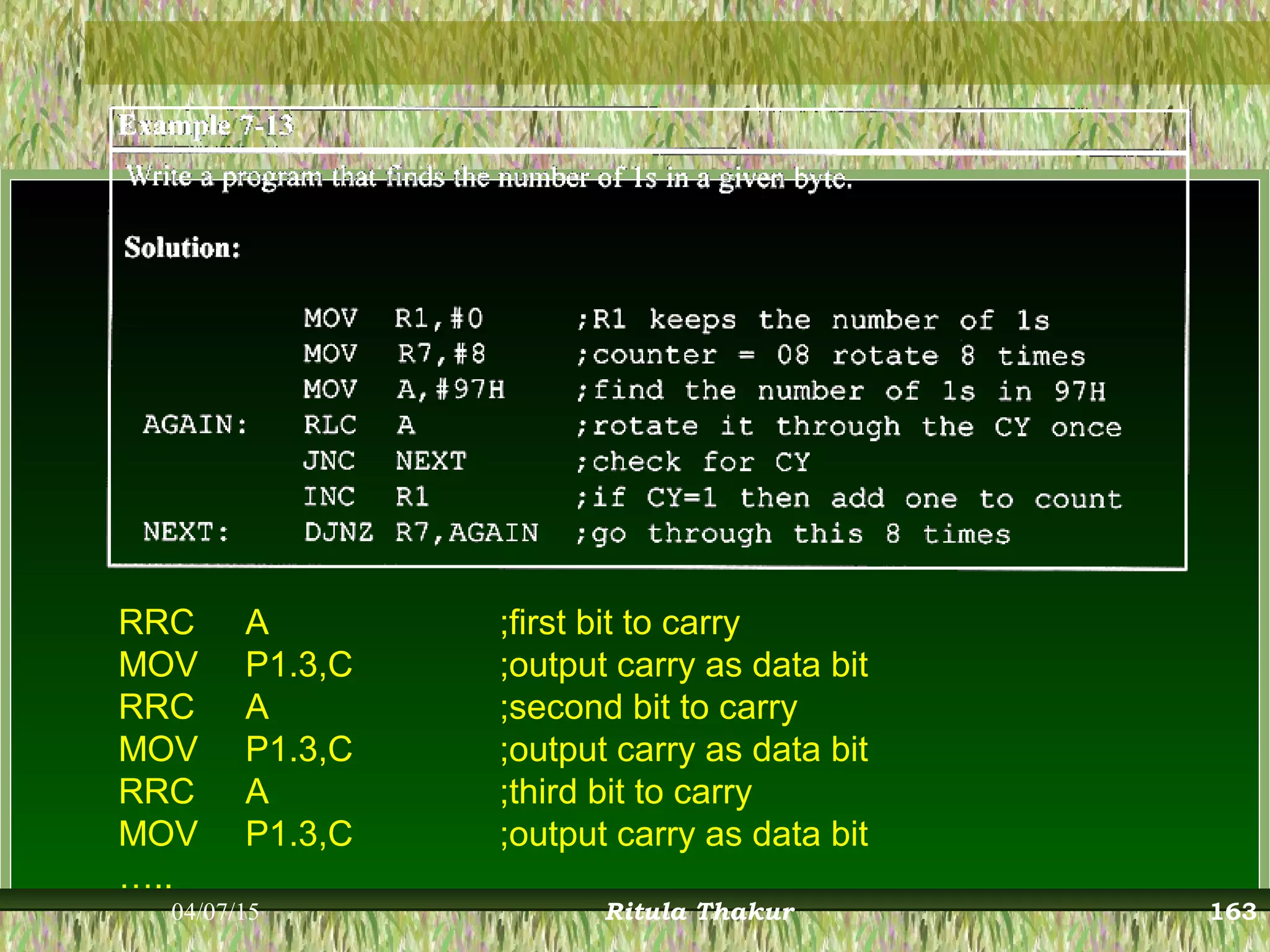Click comment ';rotate it through the CY once'
The width and height of the screenshot is (1270, 952).
click(849, 427)
